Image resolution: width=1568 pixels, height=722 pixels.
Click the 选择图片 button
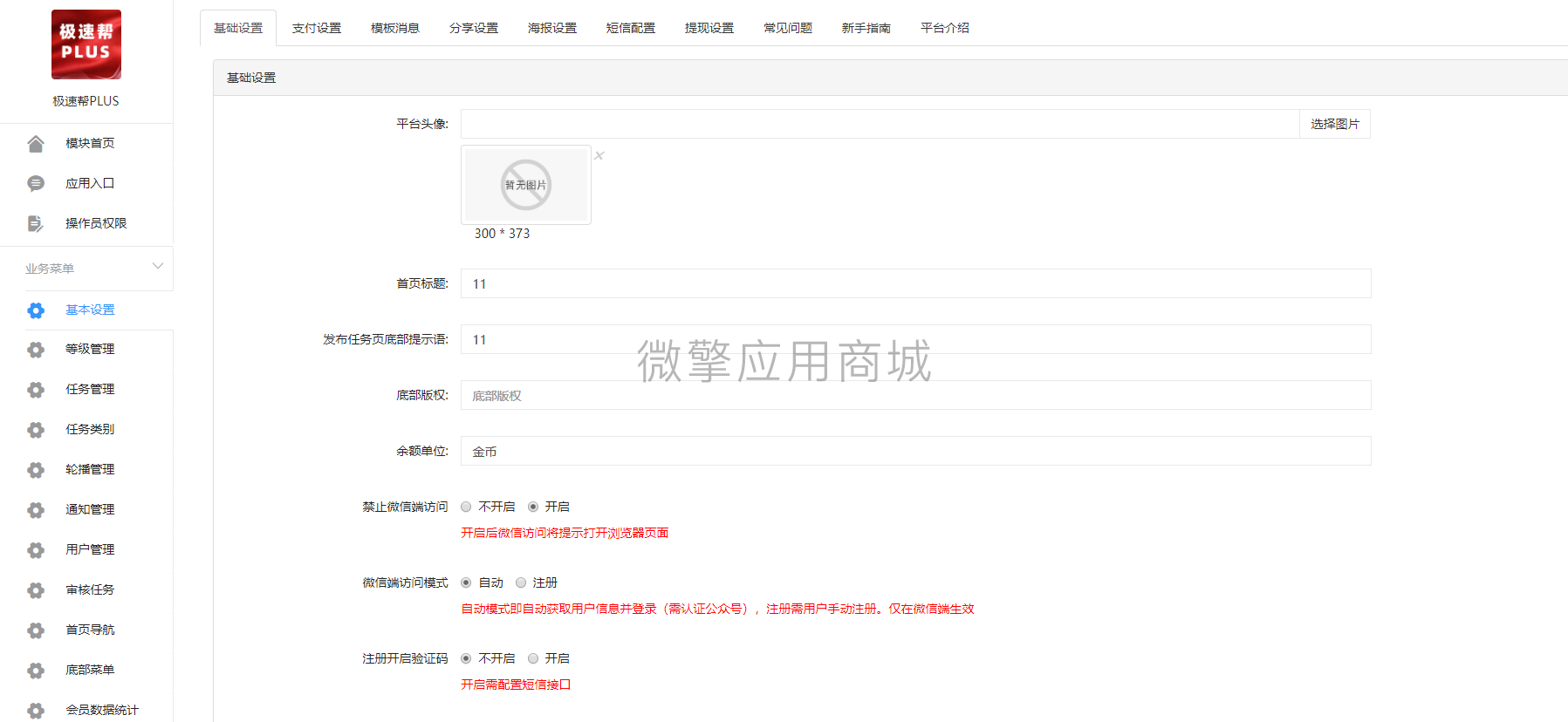[1335, 124]
